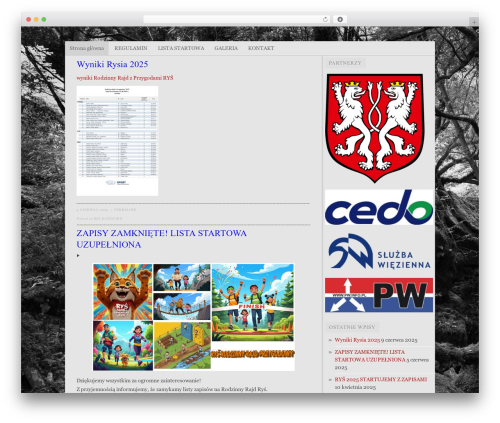Click the Służba Więzienna partner logo
The width and height of the screenshot is (500, 423).
[x=379, y=251]
